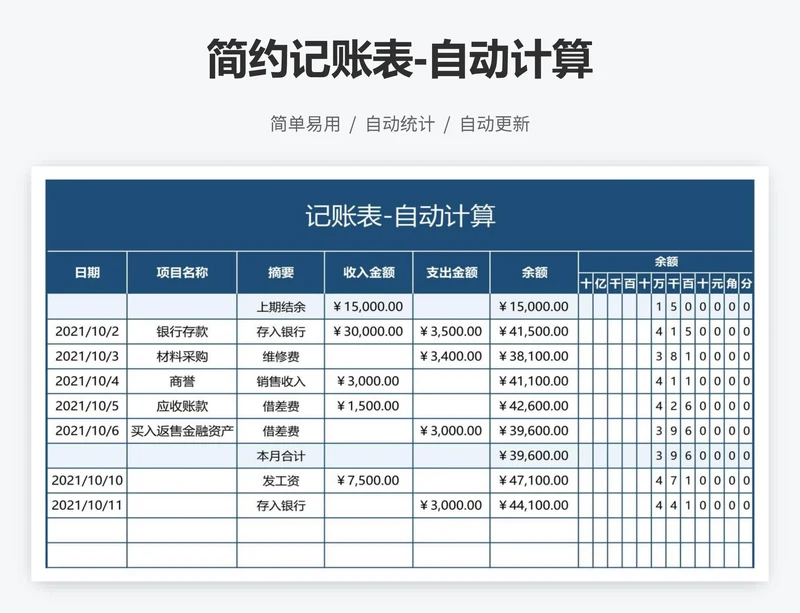Click the balance cell ¥42,600.00
The height and width of the screenshot is (613, 800).
coord(534,406)
